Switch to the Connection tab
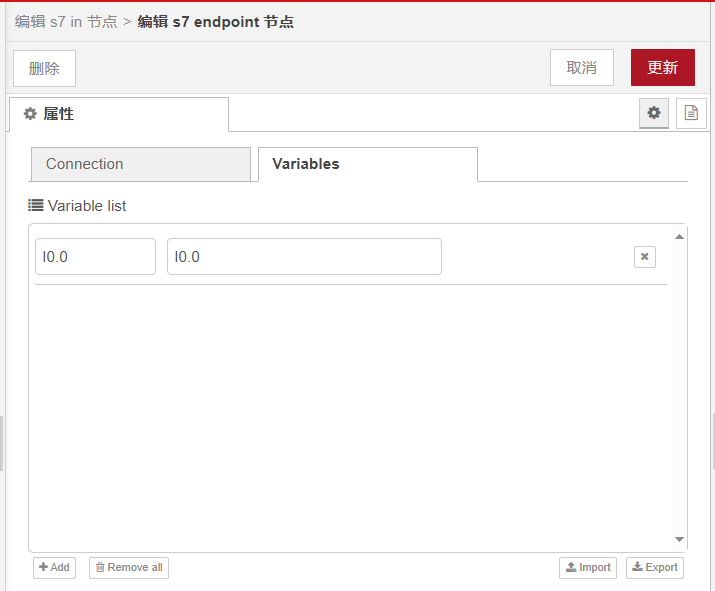 (140, 164)
